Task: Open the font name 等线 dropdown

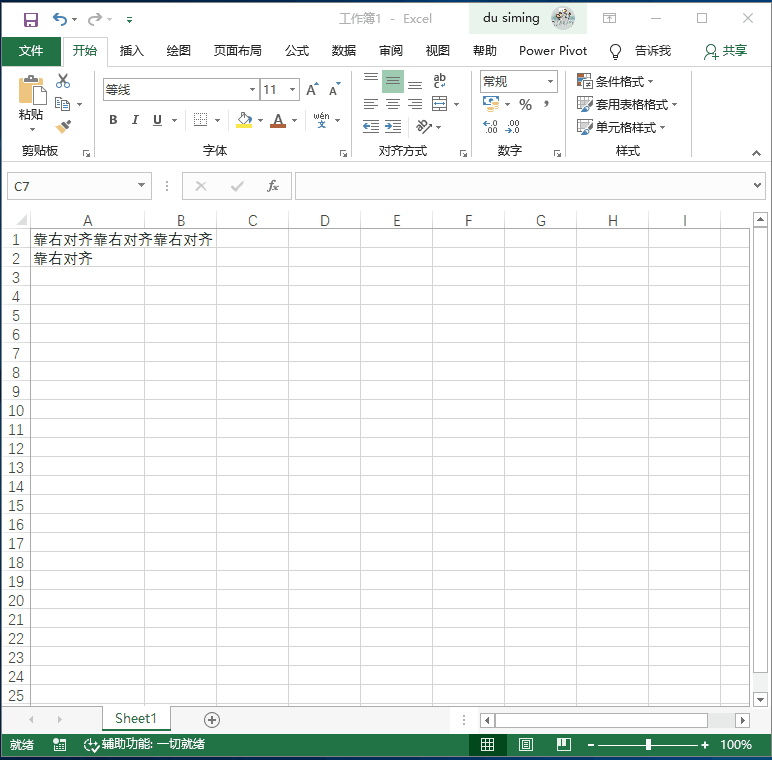Action: point(252,90)
